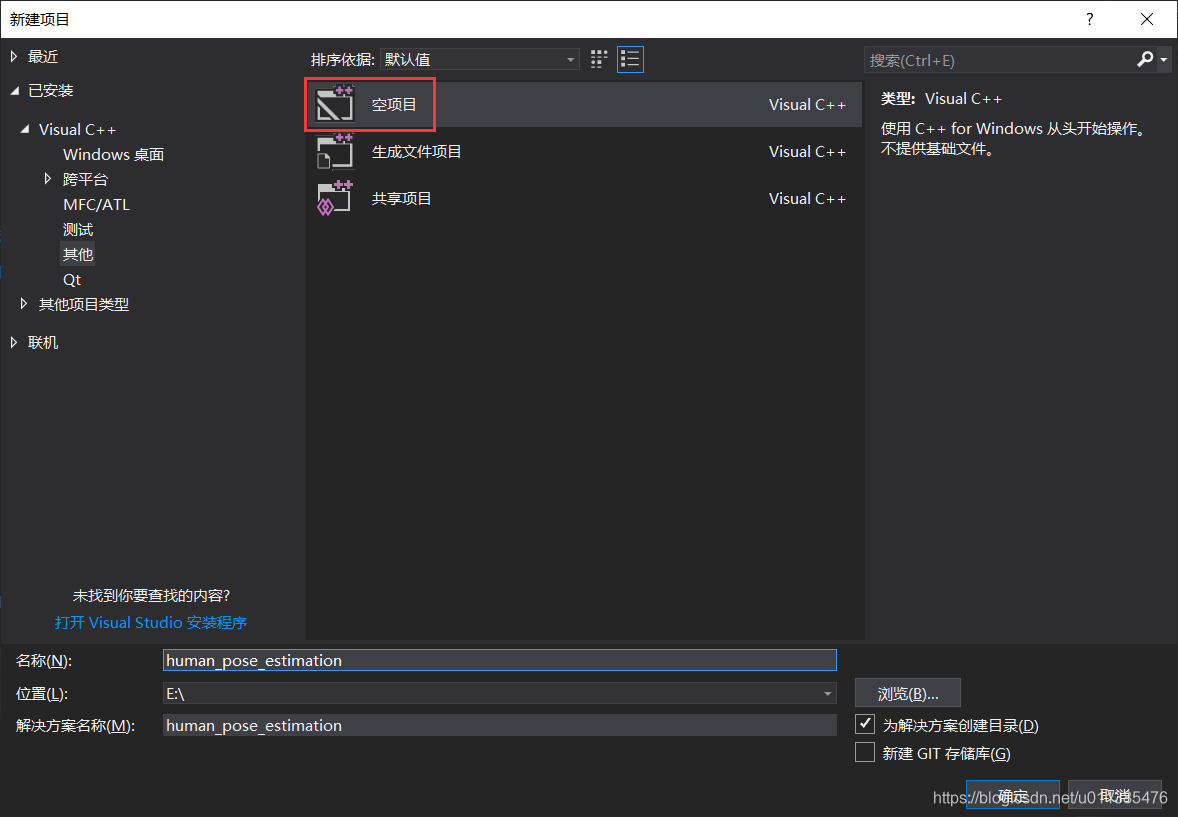1178x817 pixels.
Task: Select 其他 category in tree
Action: [x=78, y=254]
